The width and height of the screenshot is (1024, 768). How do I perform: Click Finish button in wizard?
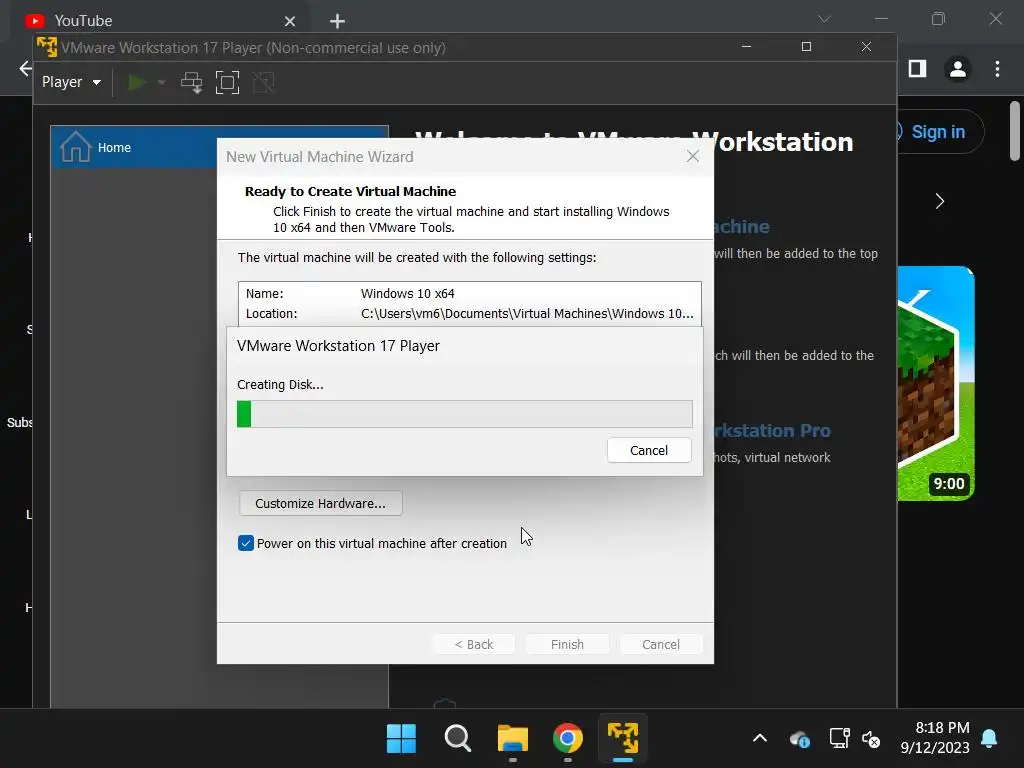tap(567, 644)
